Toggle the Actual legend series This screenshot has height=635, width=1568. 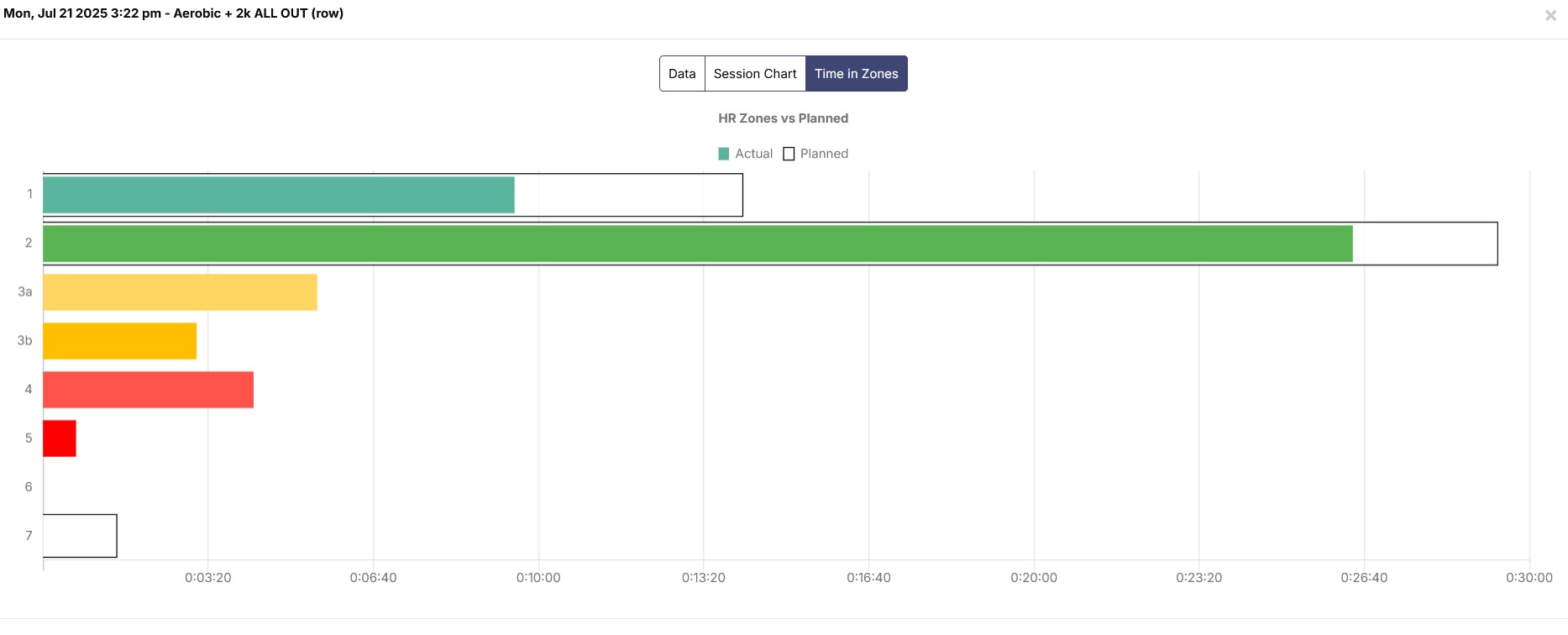click(746, 154)
